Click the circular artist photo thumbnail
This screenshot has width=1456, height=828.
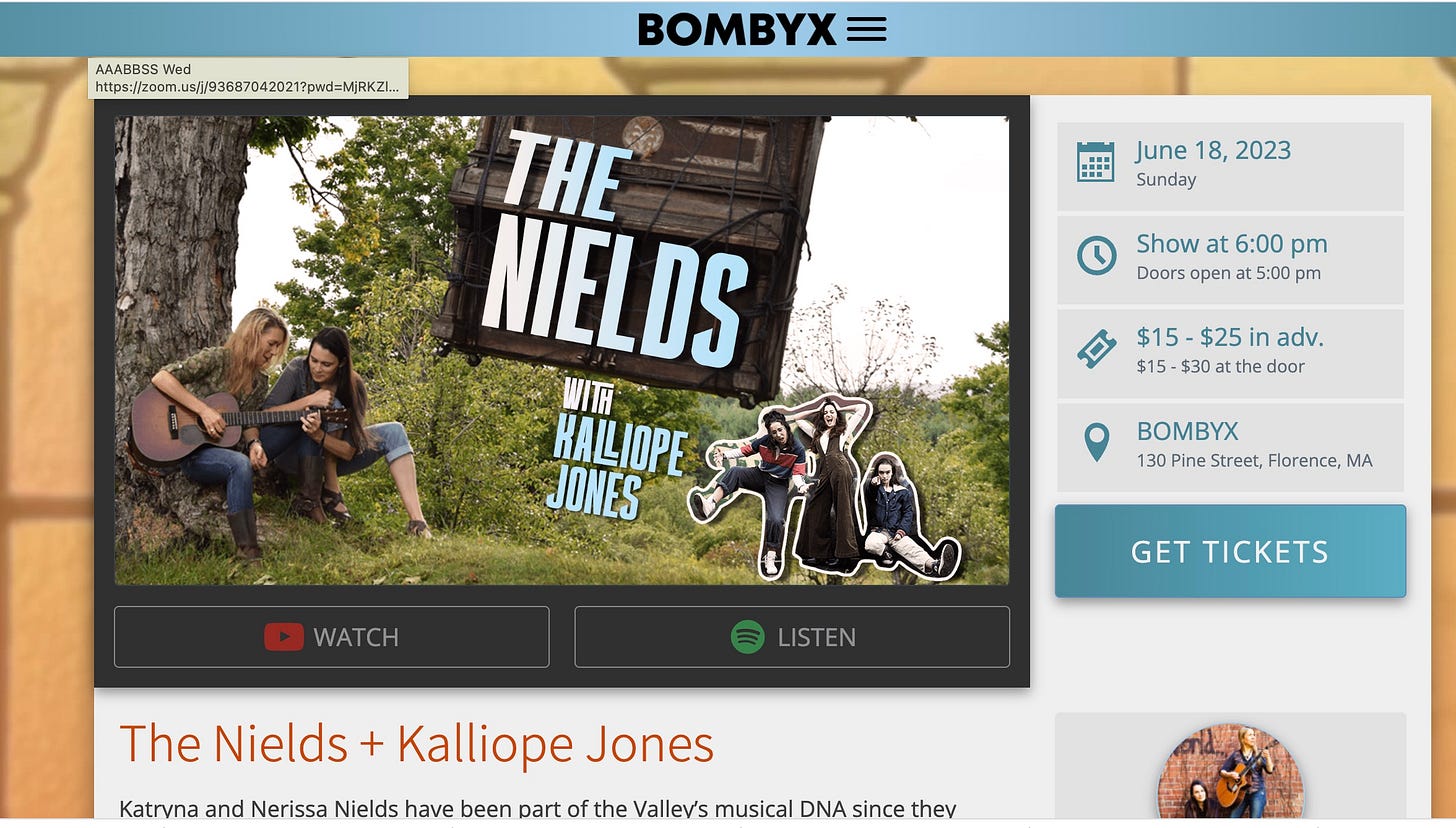point(1230,771)
